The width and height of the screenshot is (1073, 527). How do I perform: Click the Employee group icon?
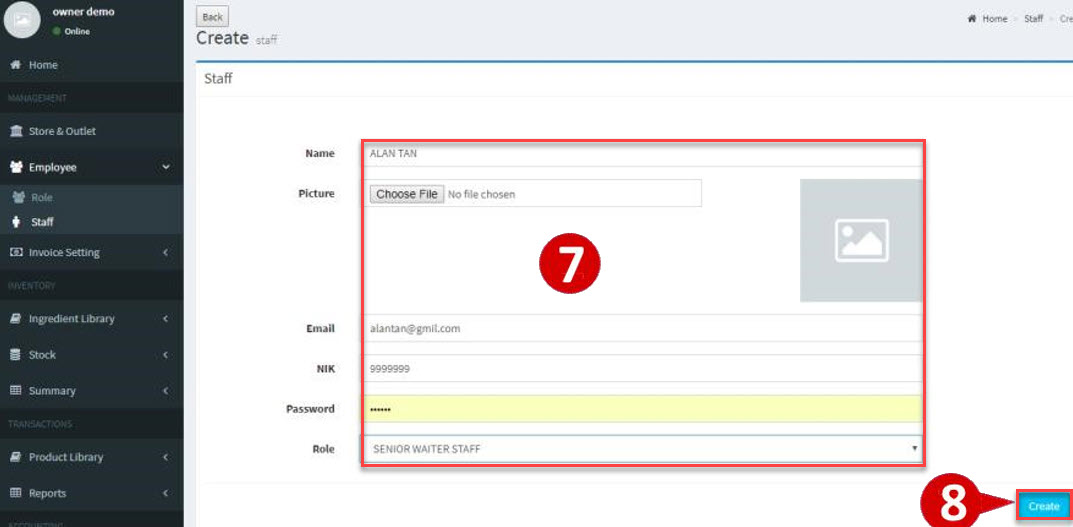(16, 167)
